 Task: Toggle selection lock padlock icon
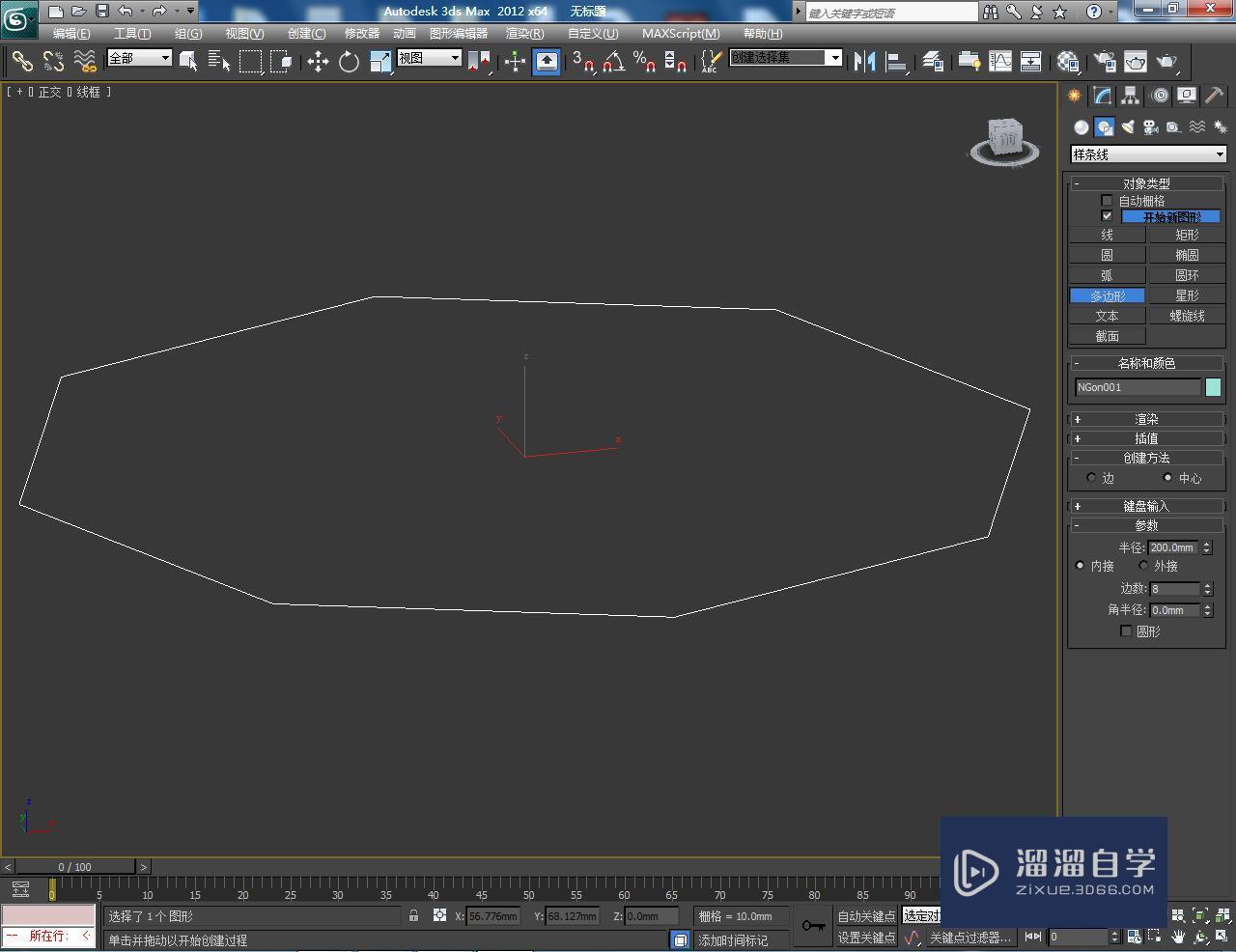(413, 915)
